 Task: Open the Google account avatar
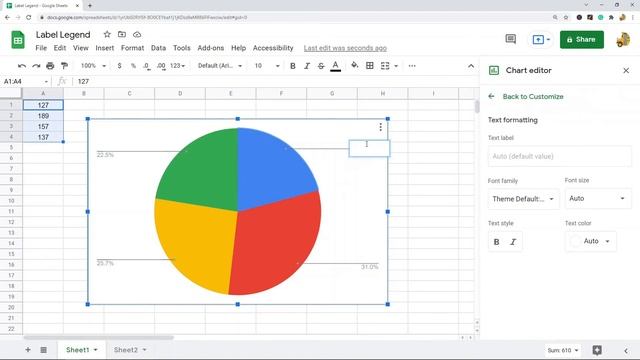tap(623, 40)
